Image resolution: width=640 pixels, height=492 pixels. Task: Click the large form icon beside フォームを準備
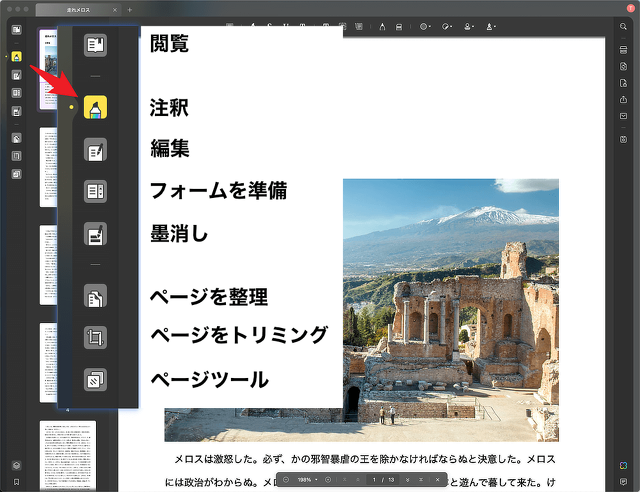[x=96, y=190]
